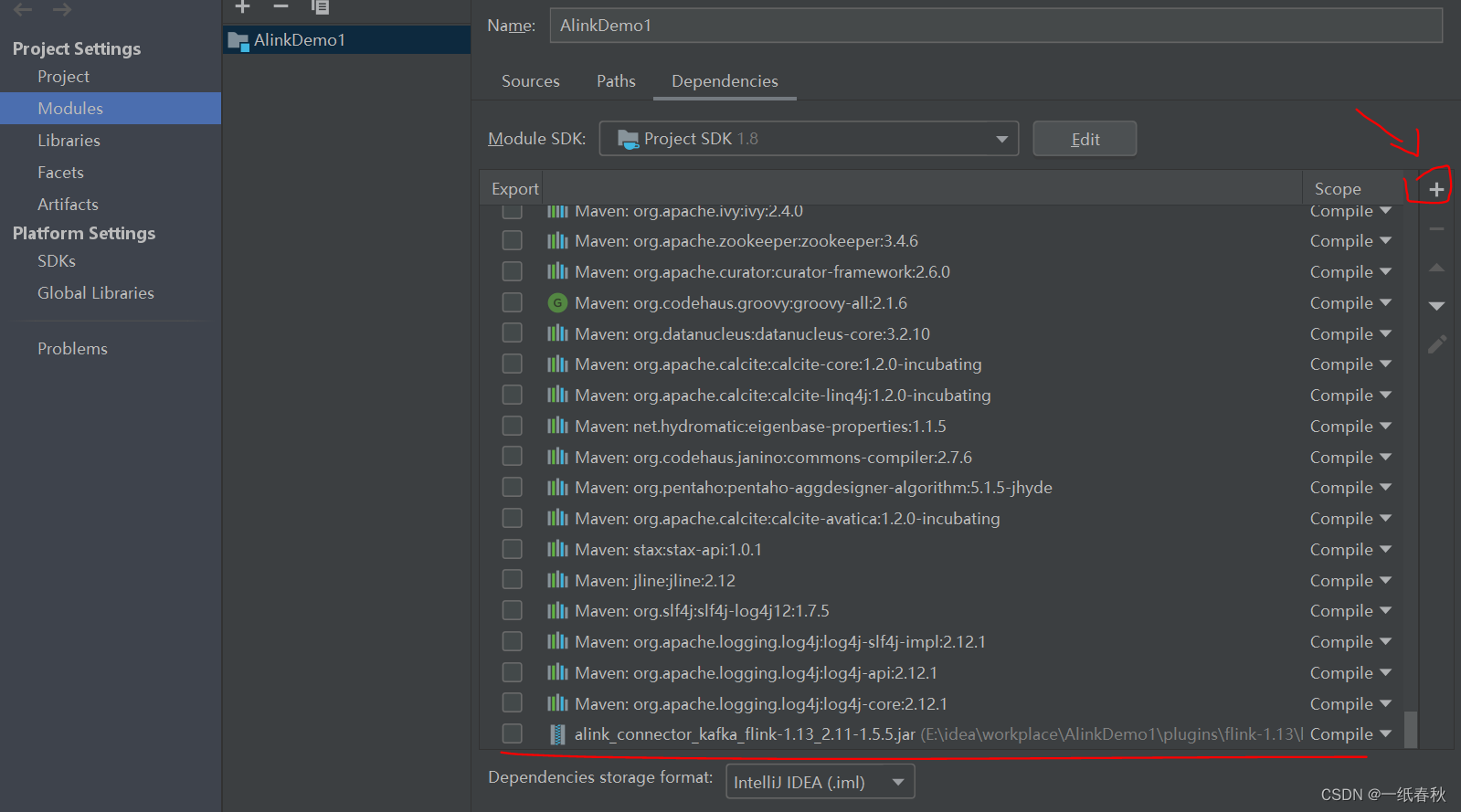Open scope dropdown for eigenbase-properties:1.1.5
Viewport: 1461px width, 812px height.
[1350, 427]
